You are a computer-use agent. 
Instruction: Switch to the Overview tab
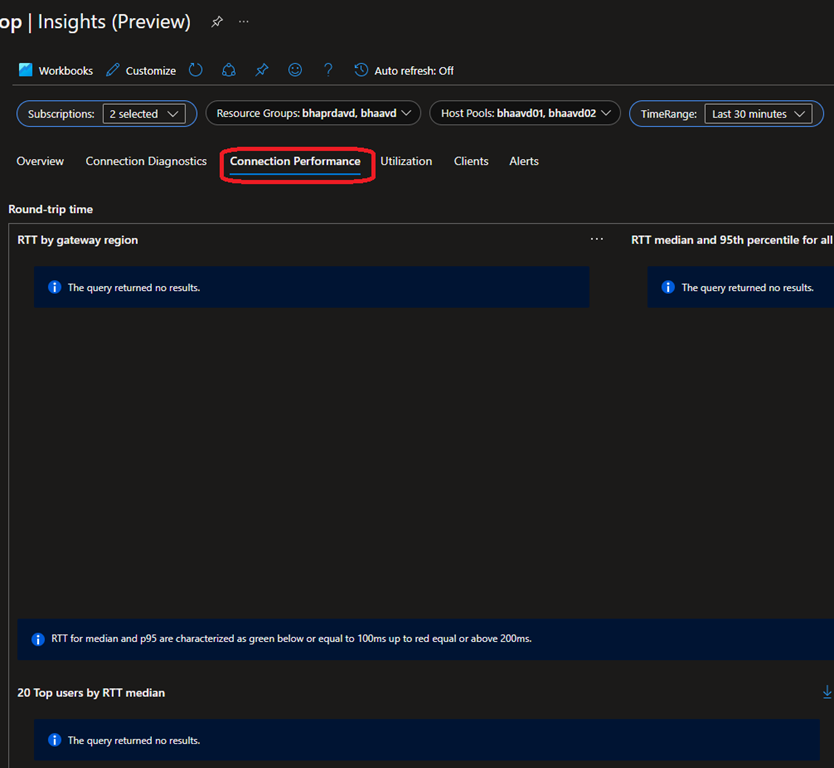40,161
